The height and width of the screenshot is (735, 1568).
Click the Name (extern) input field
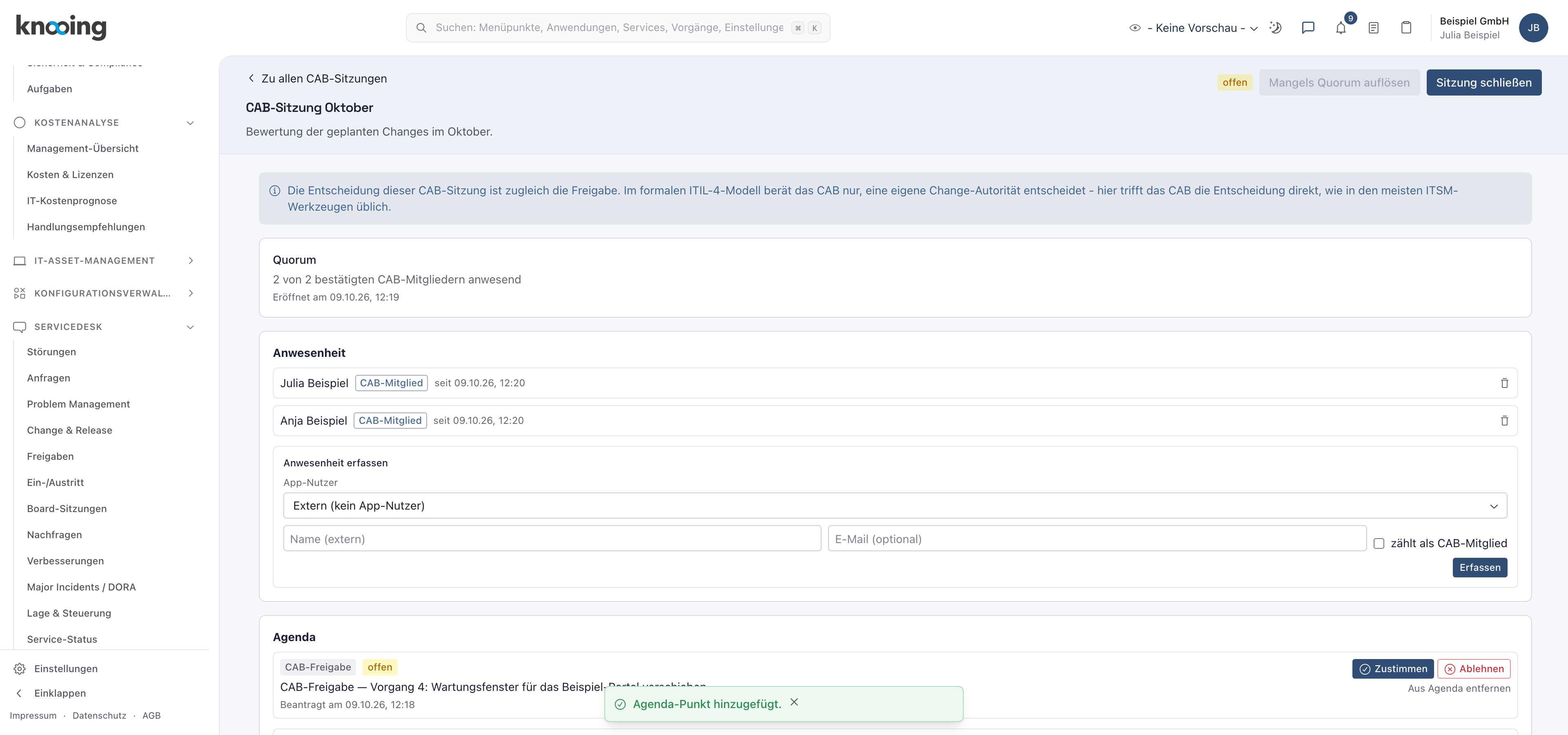(552, 539)
